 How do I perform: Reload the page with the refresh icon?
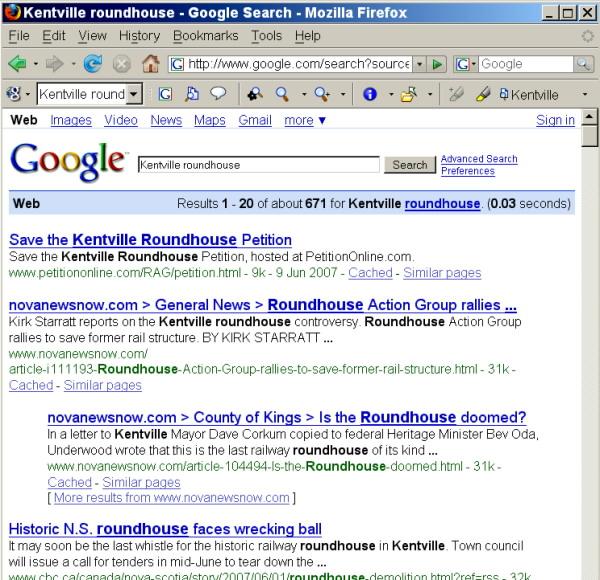tap(93, 64)
